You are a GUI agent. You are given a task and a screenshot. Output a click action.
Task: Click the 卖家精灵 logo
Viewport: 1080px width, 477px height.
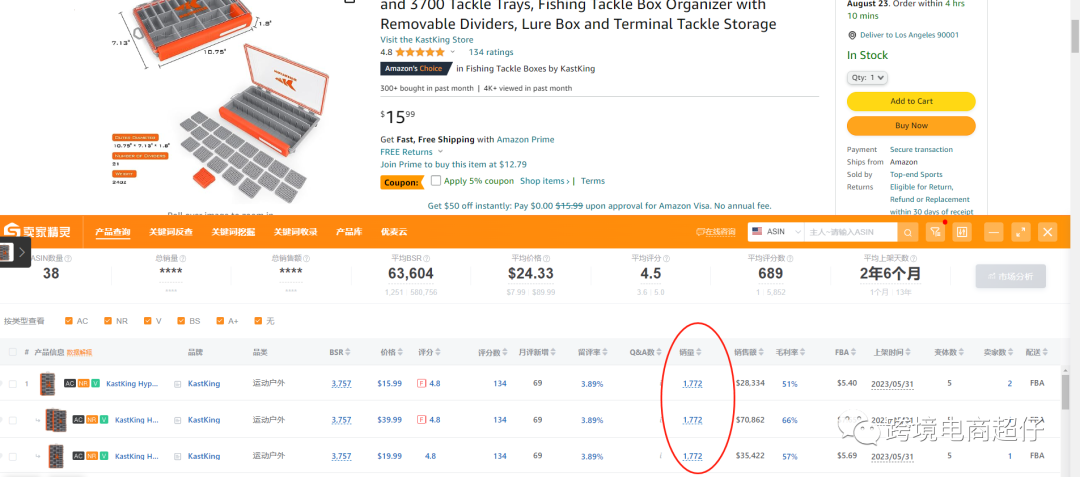pyautogui.click(x=38, y=232)
